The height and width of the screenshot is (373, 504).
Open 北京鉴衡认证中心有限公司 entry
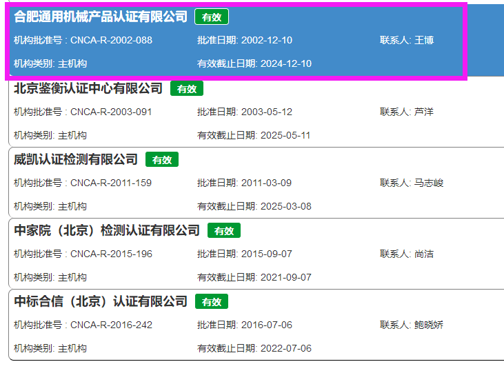pos(88,88)
